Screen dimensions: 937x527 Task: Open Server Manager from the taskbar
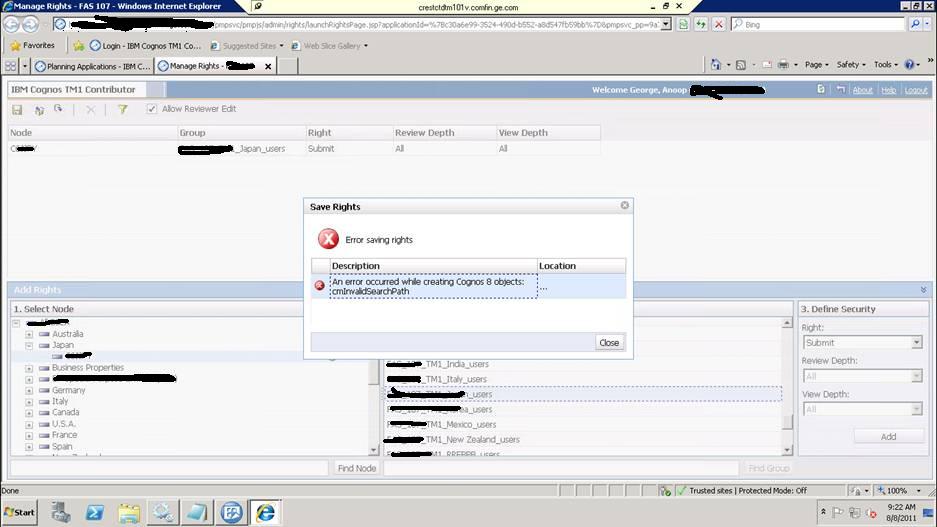coord(60,513)
